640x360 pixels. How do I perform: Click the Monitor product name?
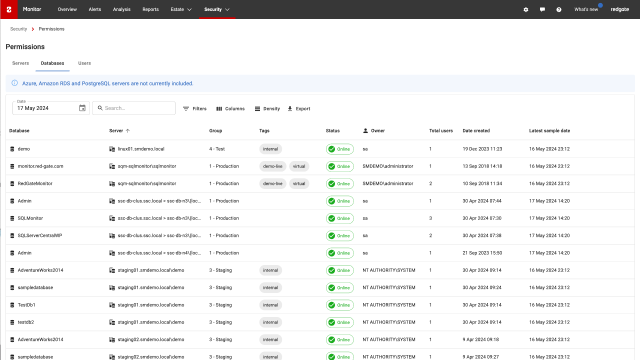coord(32,9)
